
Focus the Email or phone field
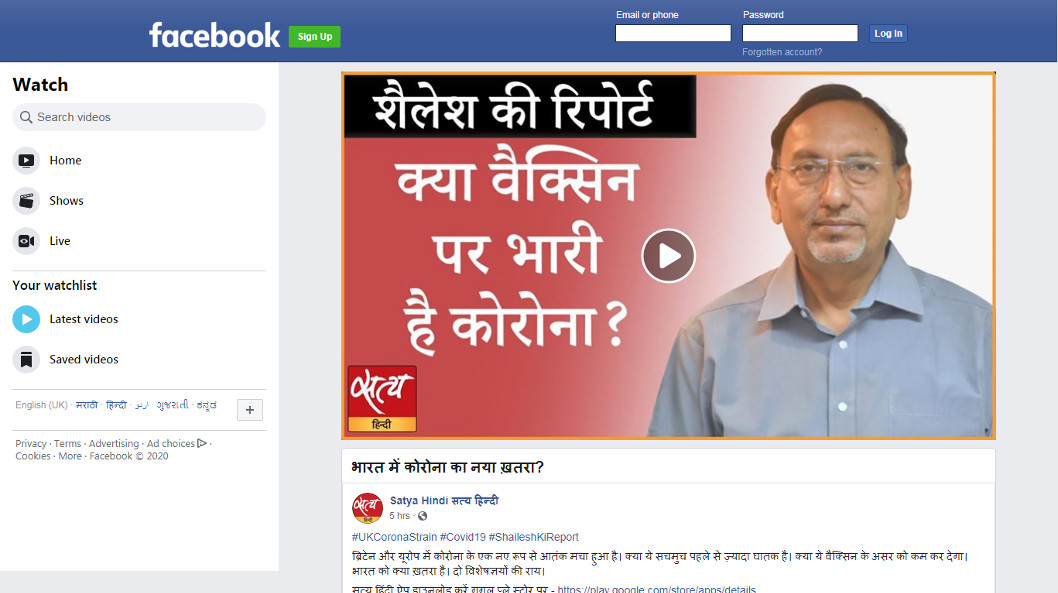click(x=673, y=33)
